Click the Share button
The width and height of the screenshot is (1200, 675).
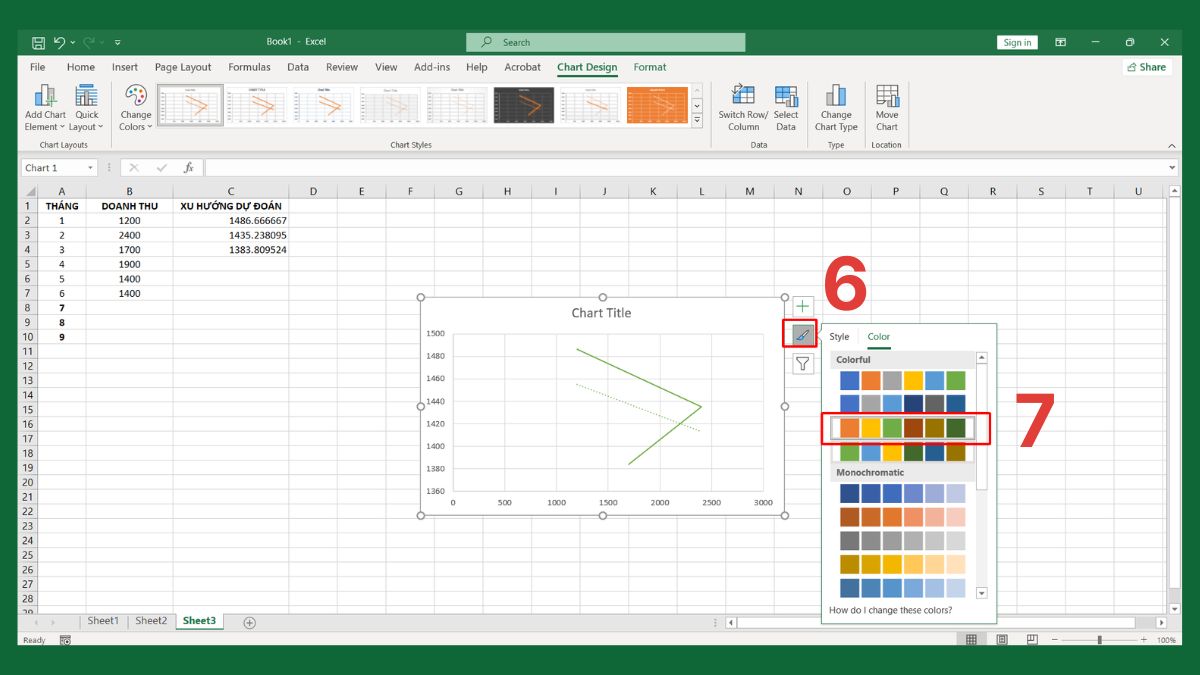[1146, 67]
